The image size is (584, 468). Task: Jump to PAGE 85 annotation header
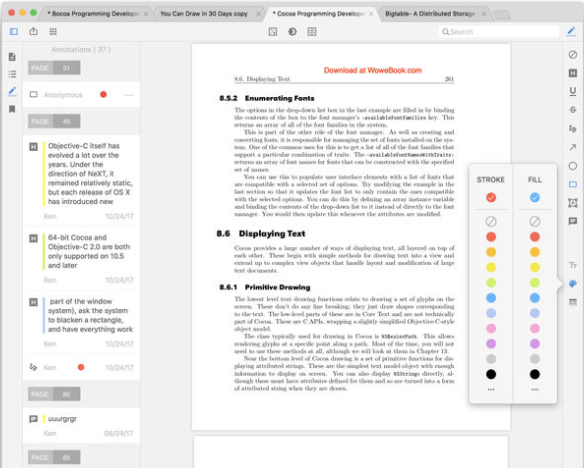(54, 457)
